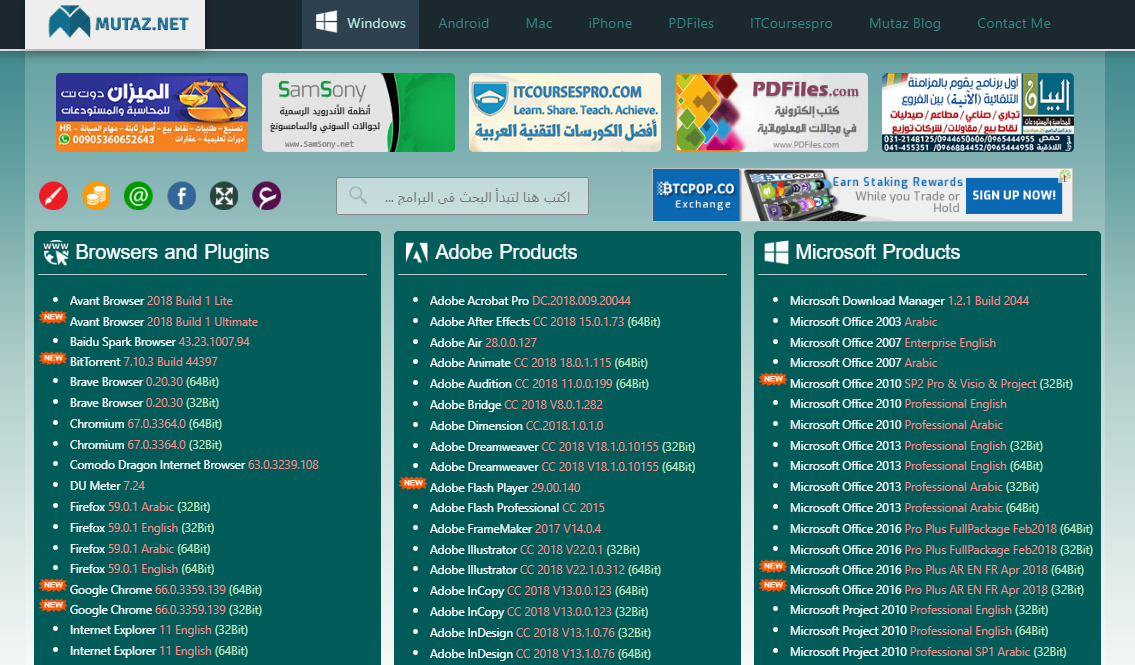Click the Microsoft Products Windows icon

click(x=776, y=253)
